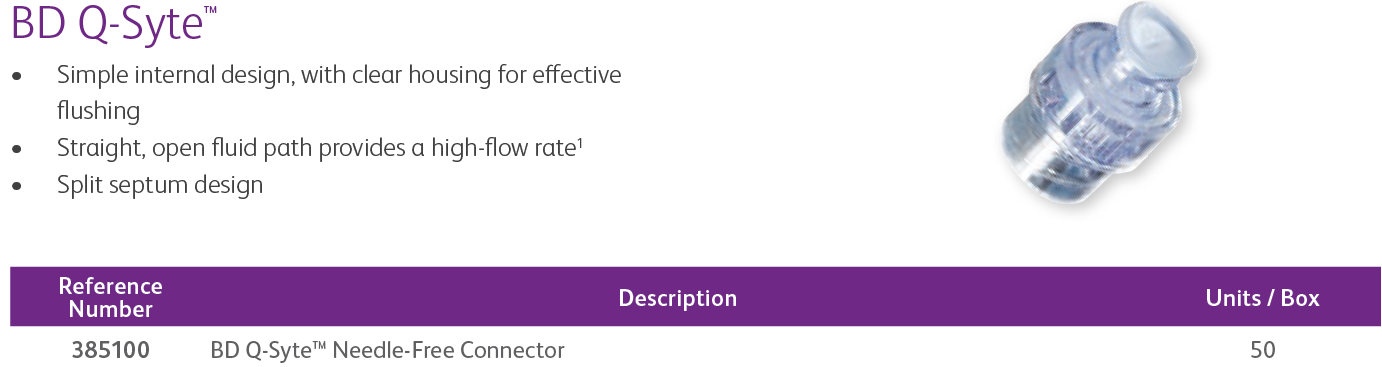Click the Units / Box column header
This screenshot has width=1382, height=367.
(x=1263, y=298)
